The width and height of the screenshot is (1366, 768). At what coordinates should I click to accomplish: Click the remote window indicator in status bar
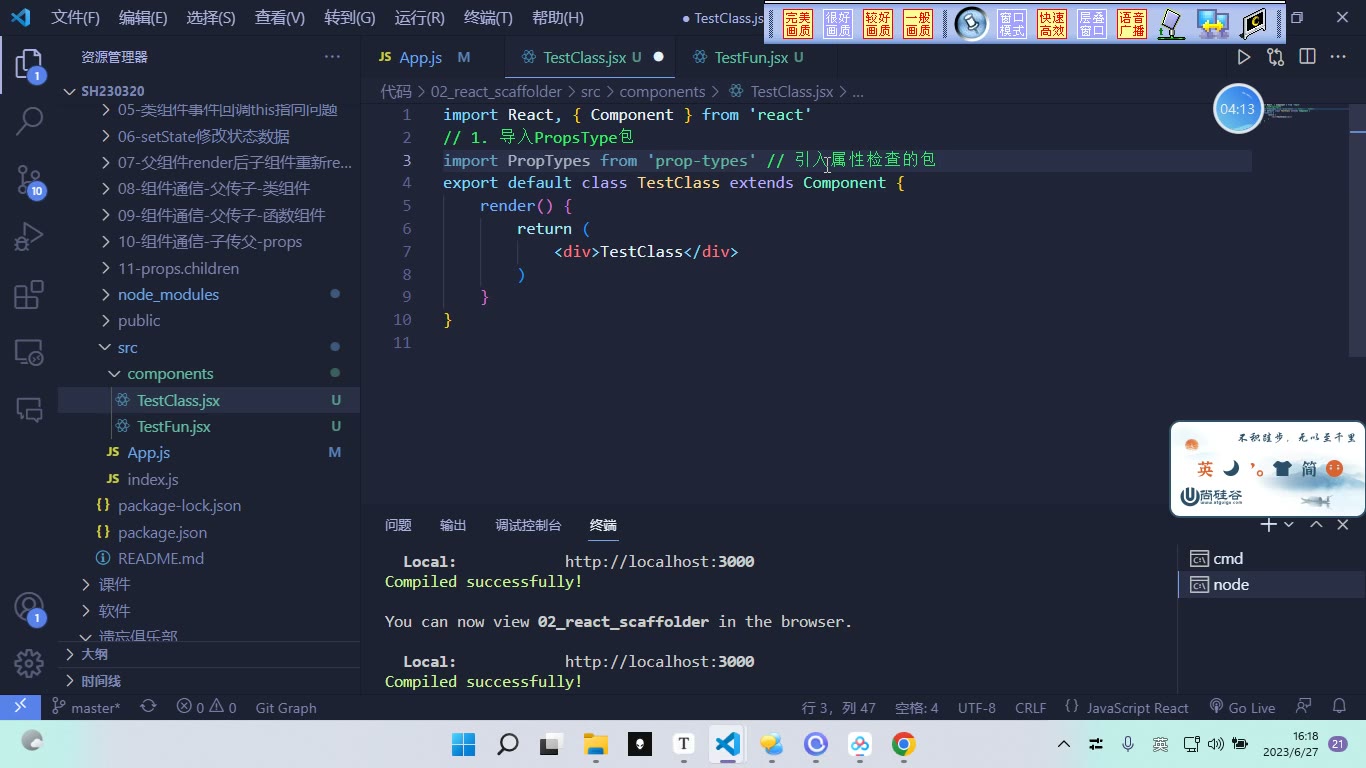[x=20, y=707]
